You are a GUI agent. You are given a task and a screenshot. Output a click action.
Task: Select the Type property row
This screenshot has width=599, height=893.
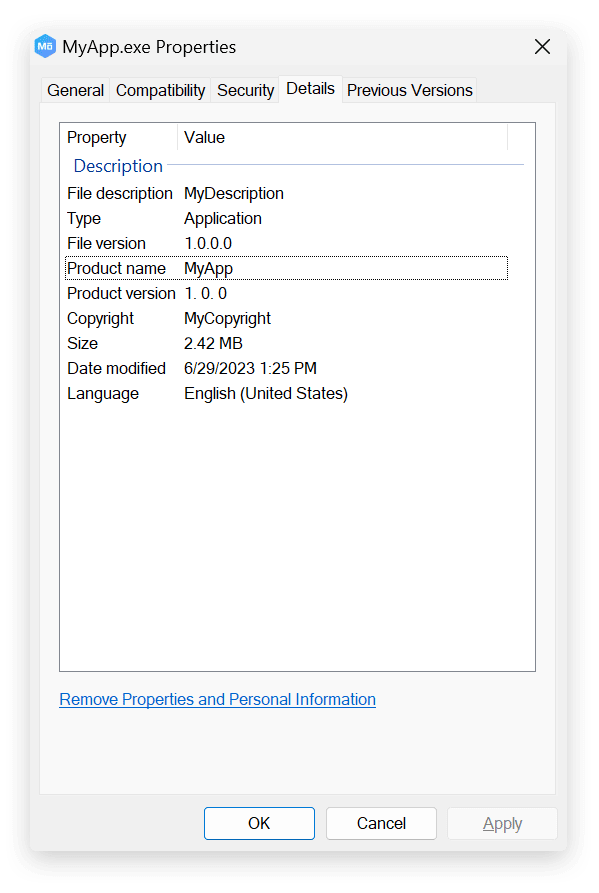pyautogui.click(x=150, y=218)
